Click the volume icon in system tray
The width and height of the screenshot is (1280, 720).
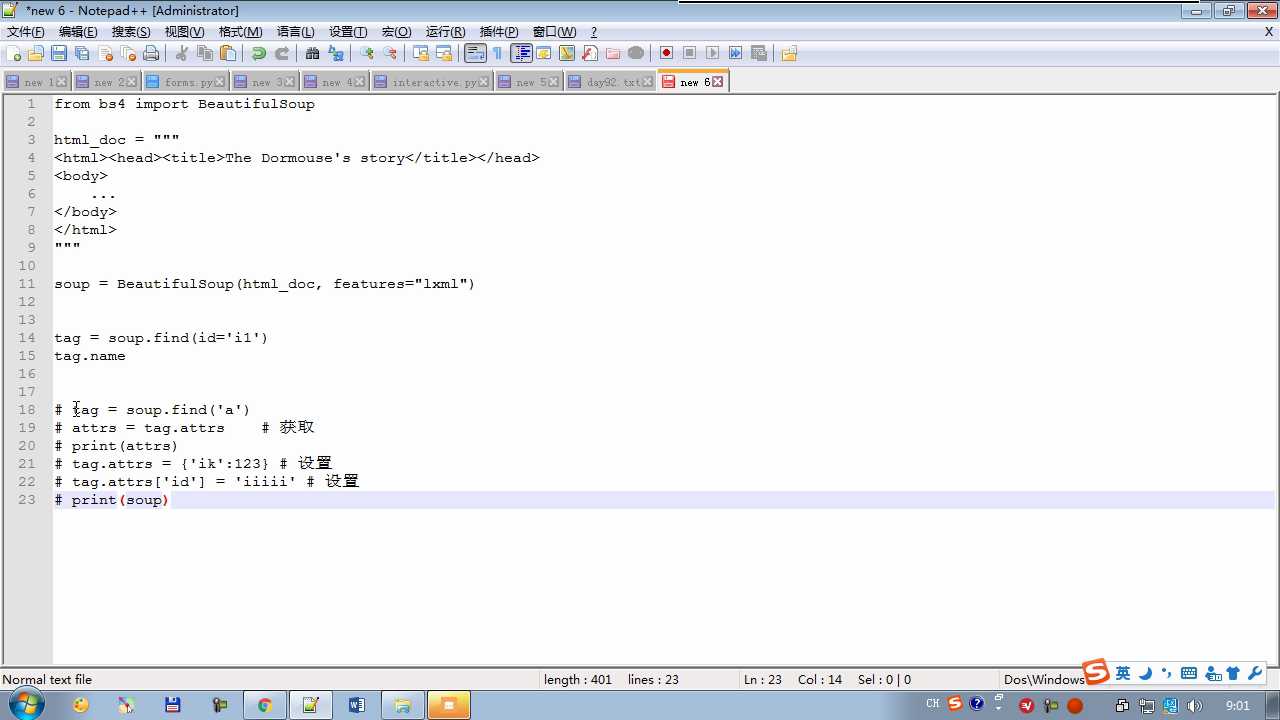1194,705
